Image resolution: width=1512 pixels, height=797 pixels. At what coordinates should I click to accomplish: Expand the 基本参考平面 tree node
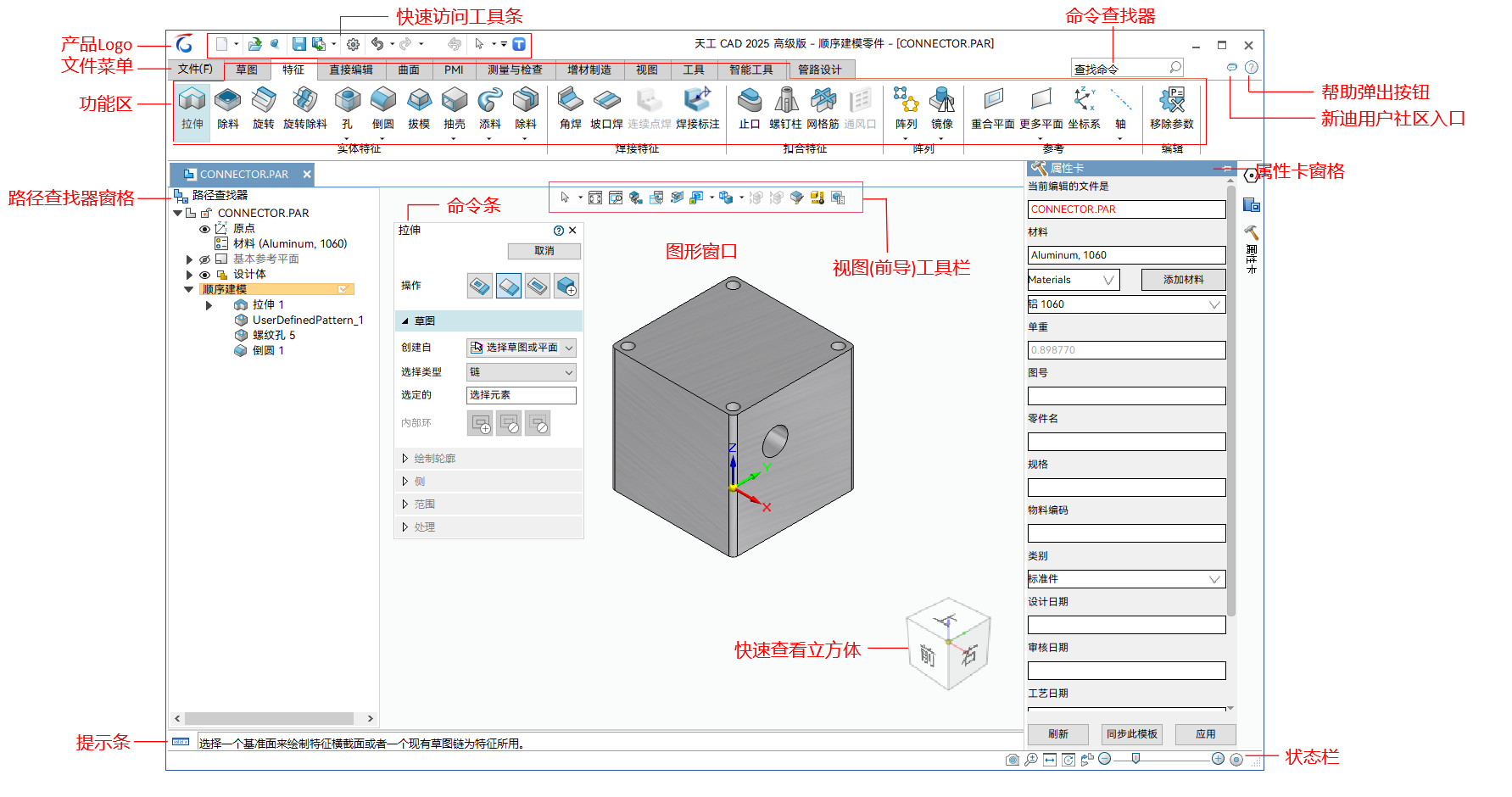[x=189, y=259]
